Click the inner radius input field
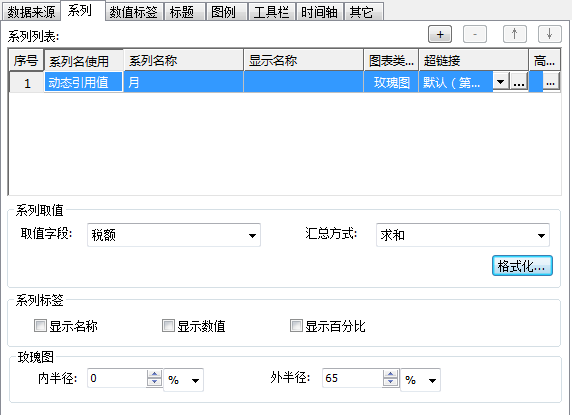572x415 pixels. click(x=117, y=378)
